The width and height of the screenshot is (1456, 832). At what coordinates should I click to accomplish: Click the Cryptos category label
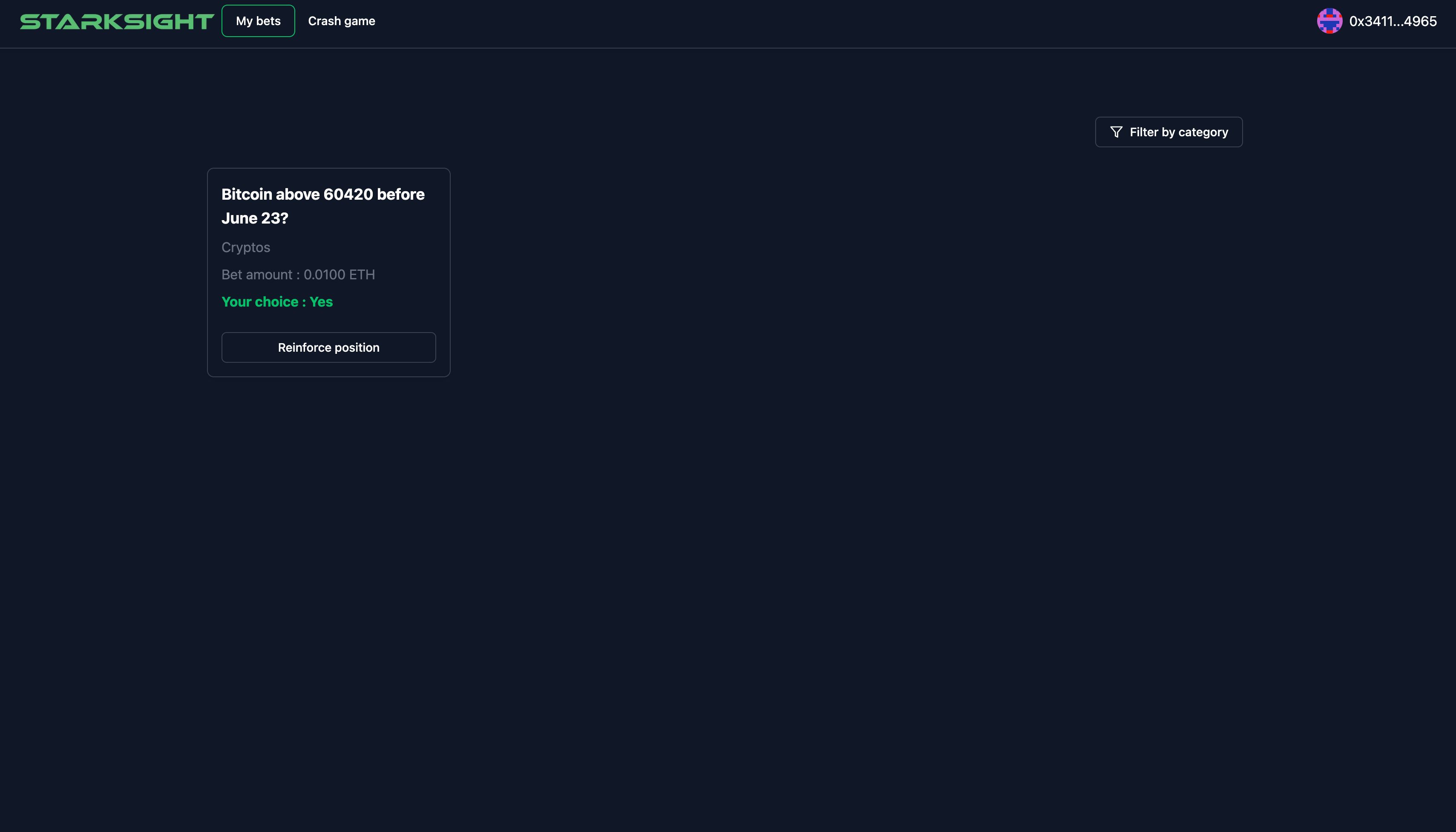246,247
